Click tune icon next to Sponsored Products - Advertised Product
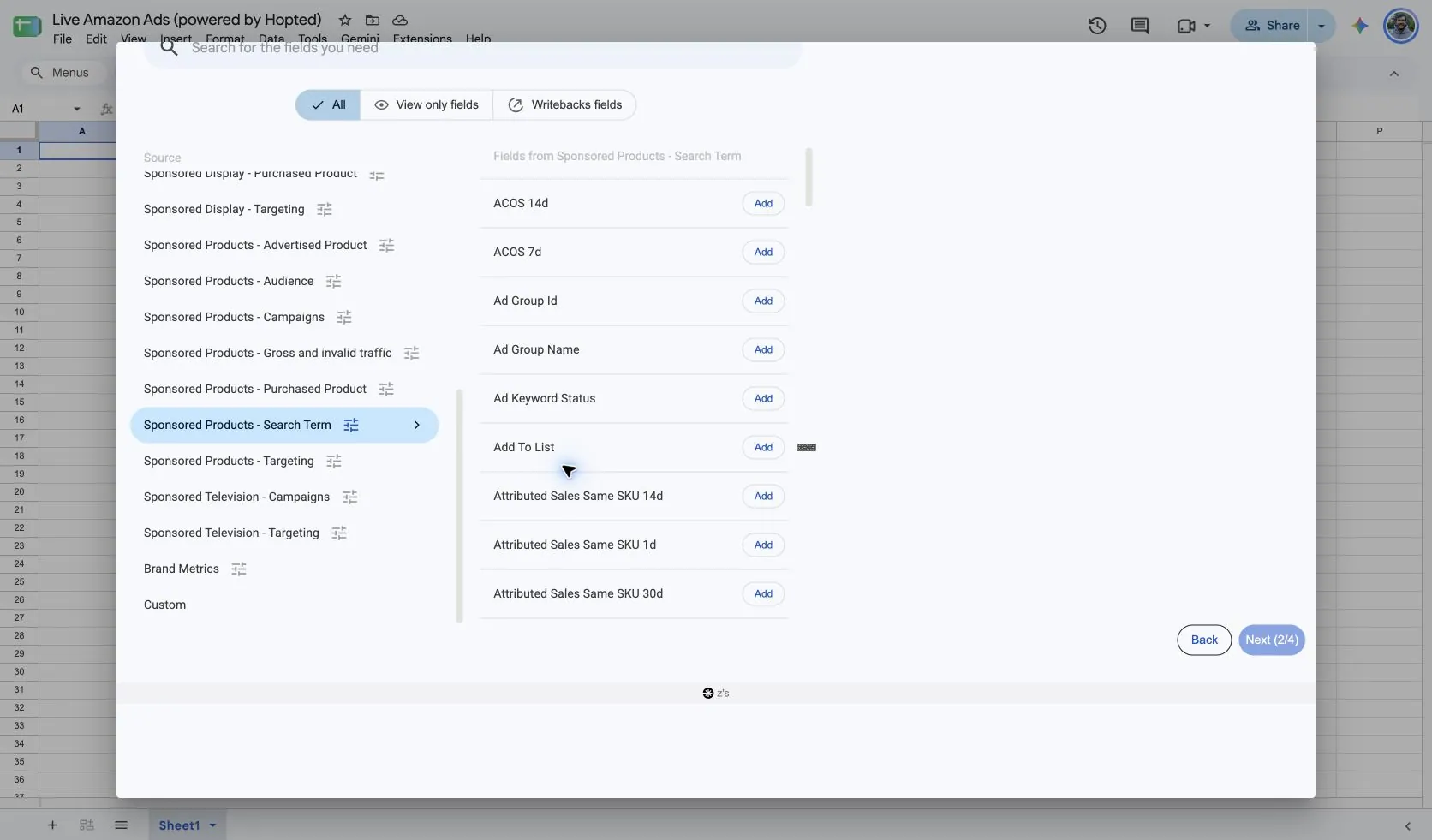This screenshot has height=840, width=1432. [387, 245]
